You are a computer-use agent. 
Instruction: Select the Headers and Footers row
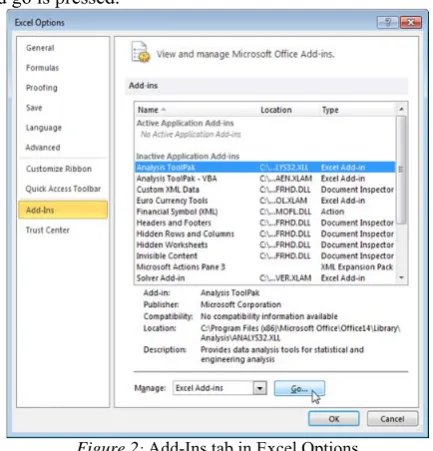click(x=265, y=223)
